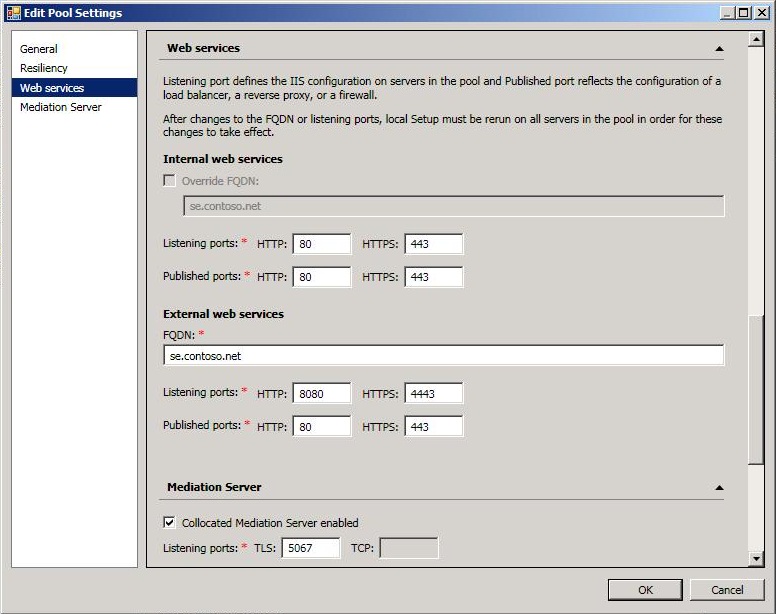Click the vertical scrollbar thumb
Screen dimensions: 776x614
coord(756,388)
